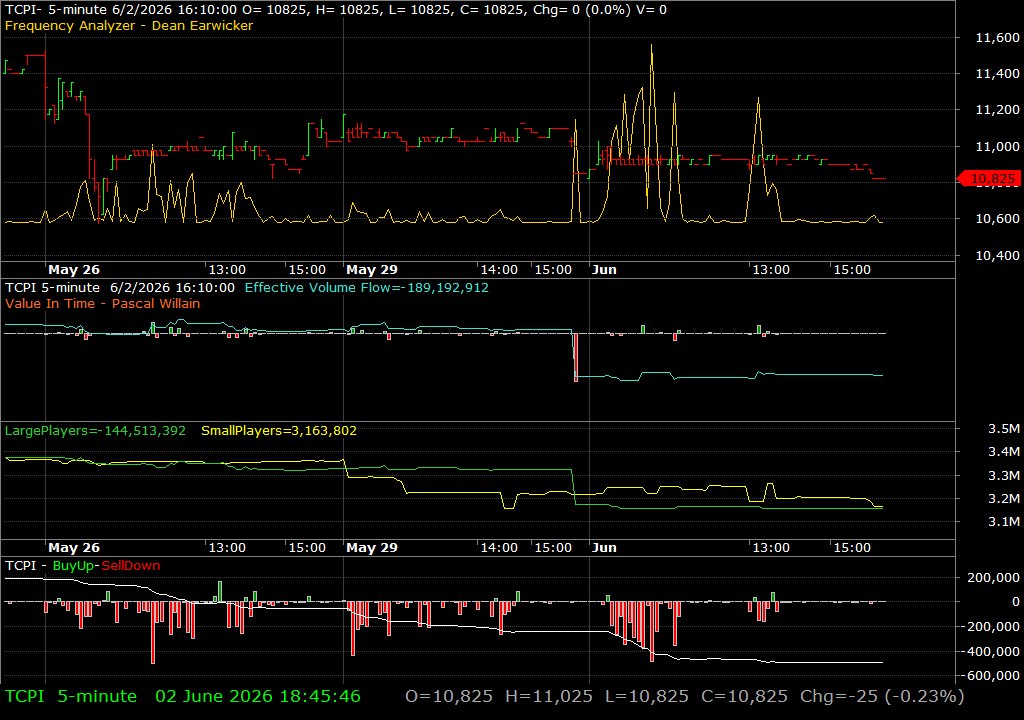Click the 10,600 price axis label
This screenshot has height=720, width=1024.
[x=997, y=219]
